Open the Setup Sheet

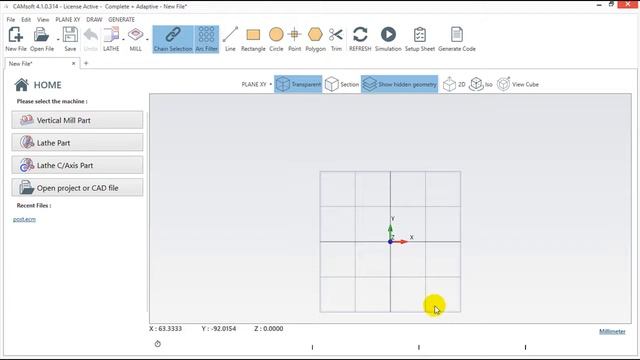(420, 39)
